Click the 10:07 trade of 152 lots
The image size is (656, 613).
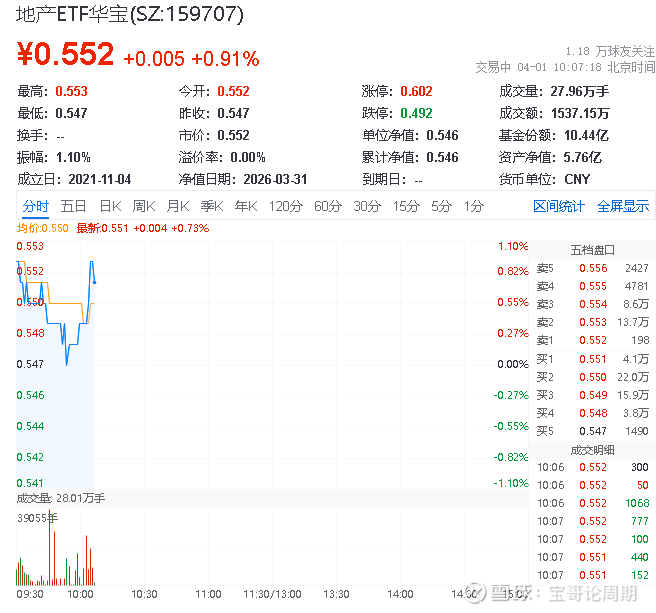592,575
